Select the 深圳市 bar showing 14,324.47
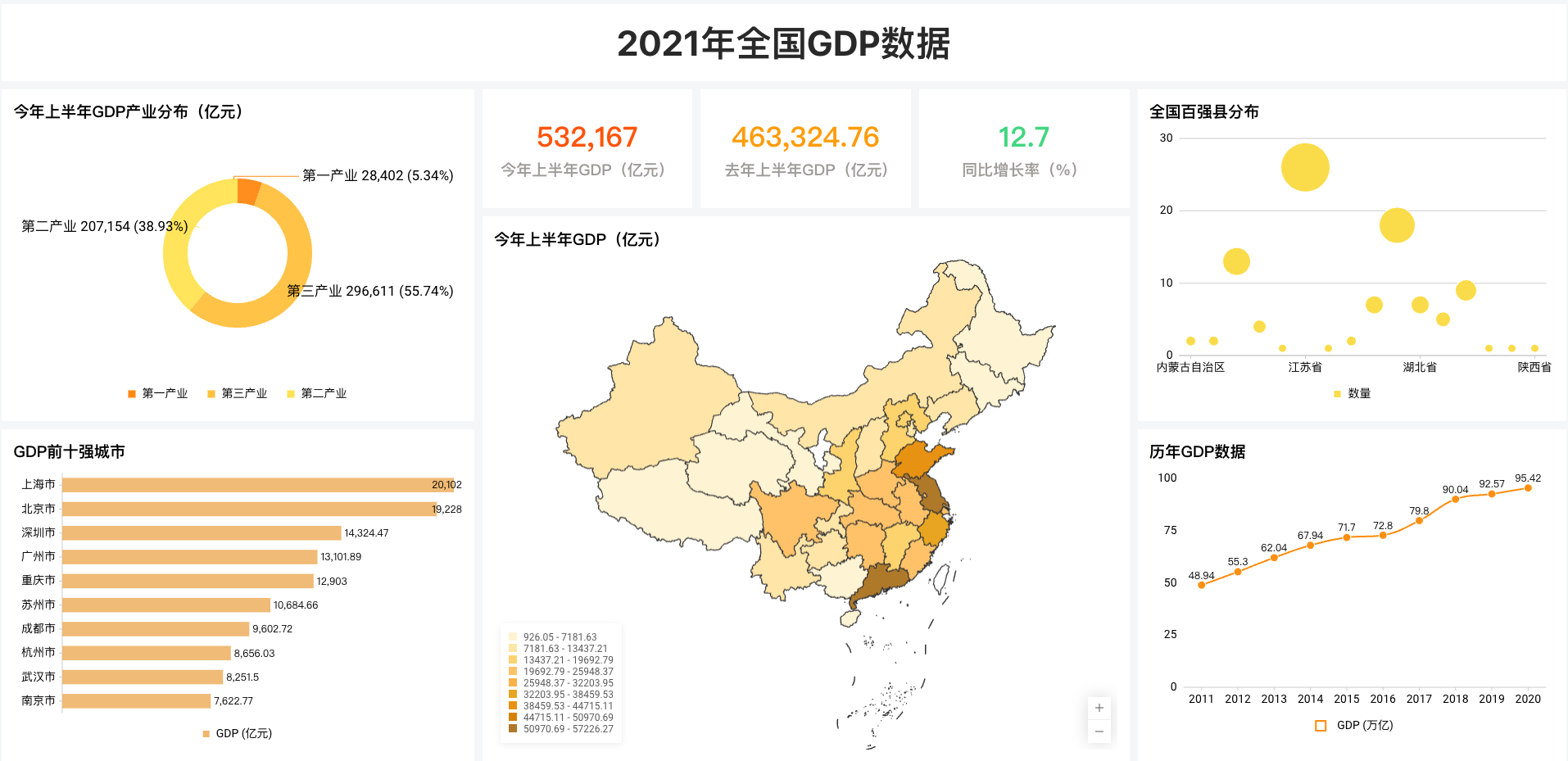This screenshot has height=761, width=1568. [201, 533]
